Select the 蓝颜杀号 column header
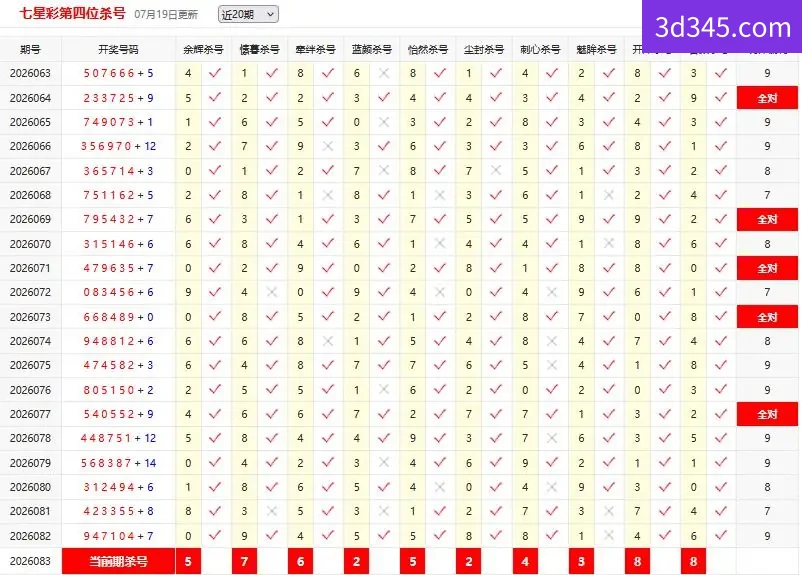 (x=372, y=50)
